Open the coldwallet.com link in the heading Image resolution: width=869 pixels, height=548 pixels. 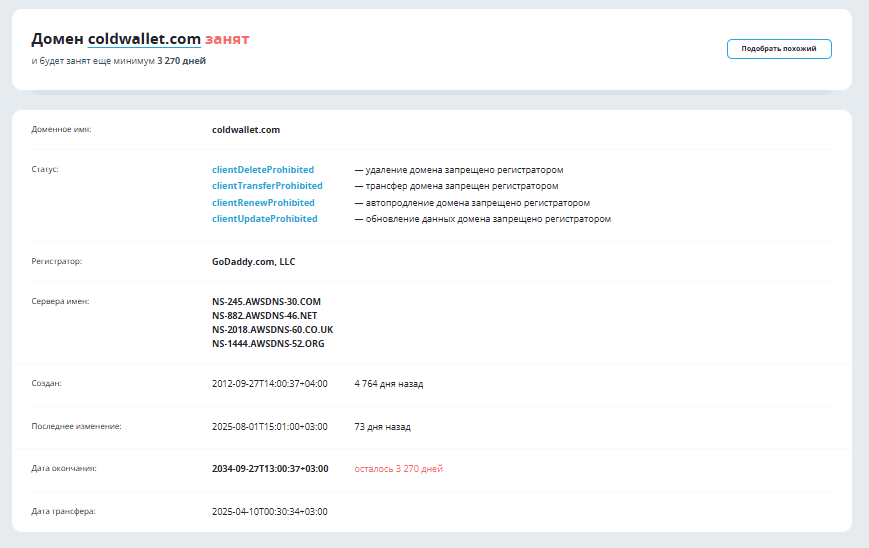coord(144,39)
